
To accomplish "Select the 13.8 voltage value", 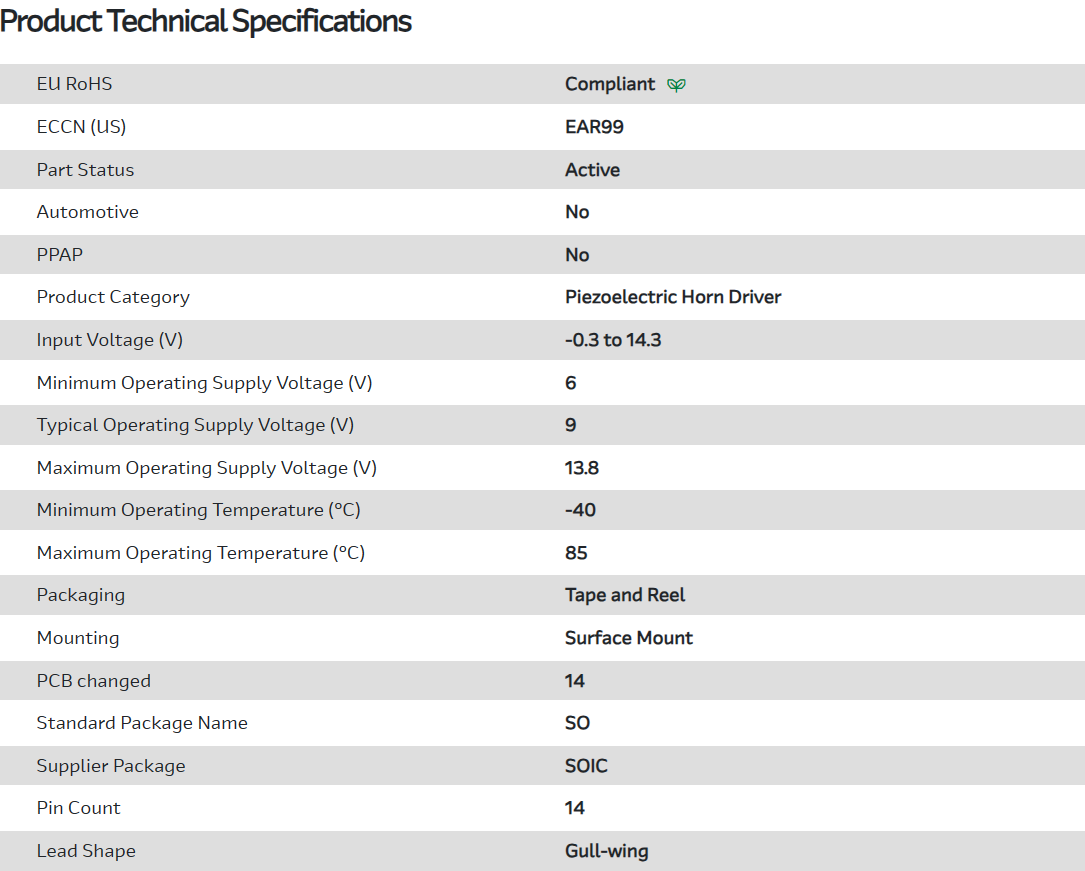I will pos(582,468).
